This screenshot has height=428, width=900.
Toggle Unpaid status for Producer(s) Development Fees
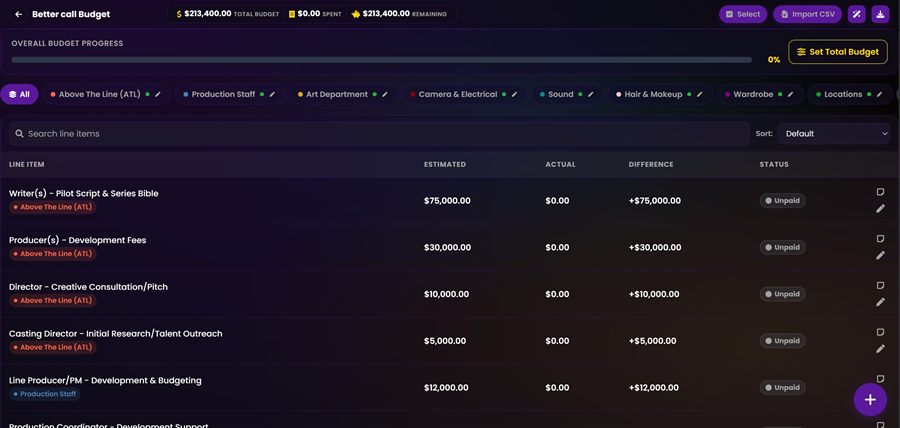pos(782,247)
